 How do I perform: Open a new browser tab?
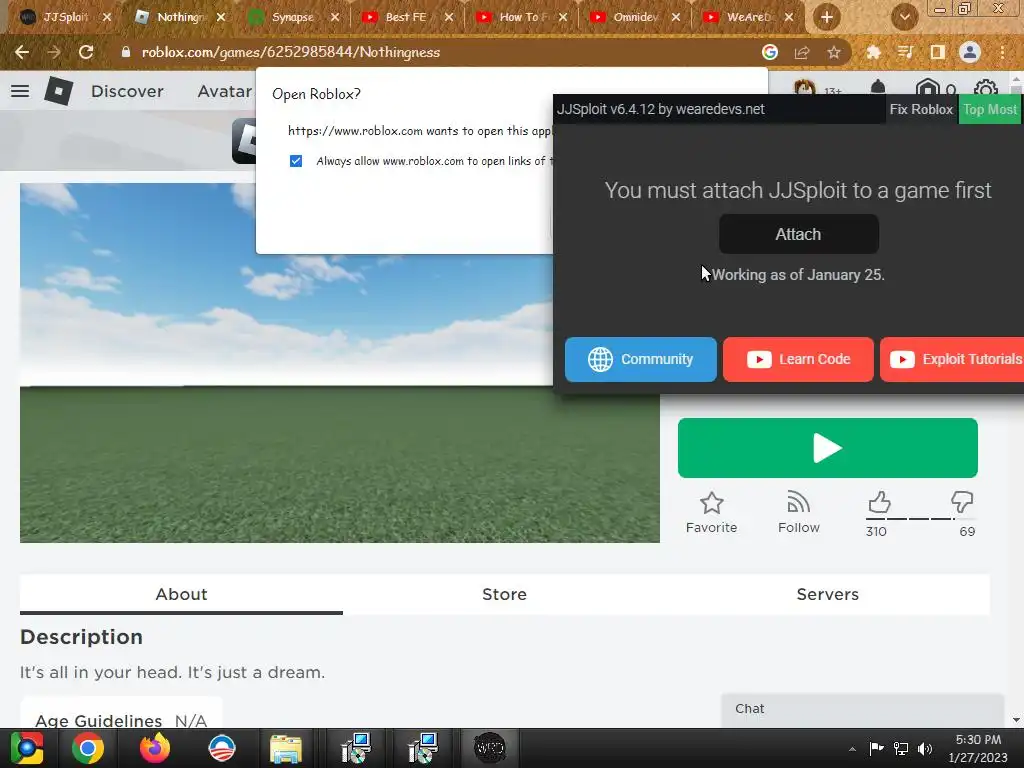click(826, 17)
